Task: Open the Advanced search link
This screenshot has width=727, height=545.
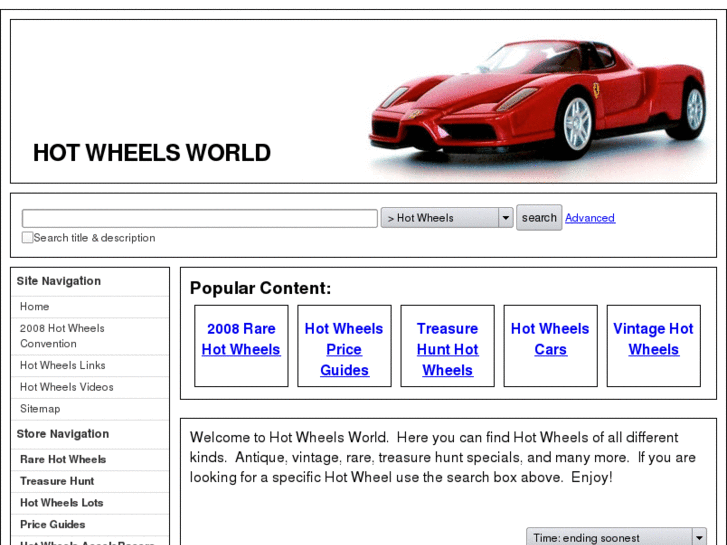Action: click(590, 218)
